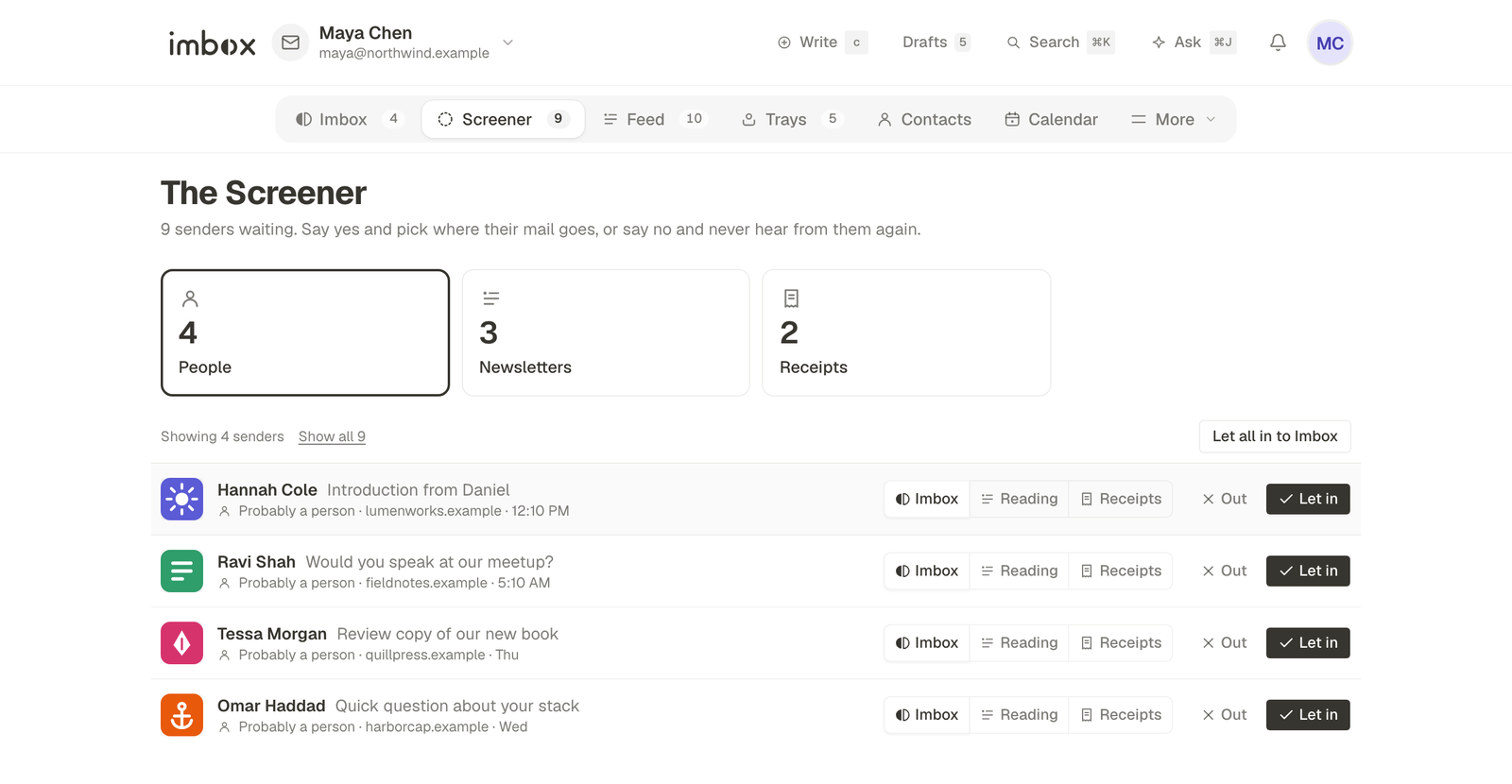Viewport: 1512px width, 784px height.
Task: Let in Omar Haddad
Action: (1308, 715)
